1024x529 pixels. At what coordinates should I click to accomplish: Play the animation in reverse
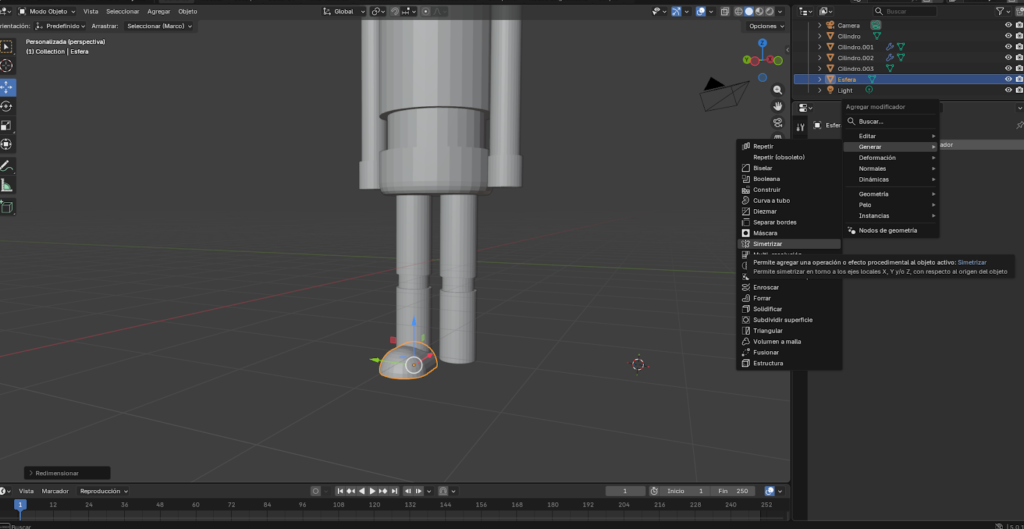(362, 491)
